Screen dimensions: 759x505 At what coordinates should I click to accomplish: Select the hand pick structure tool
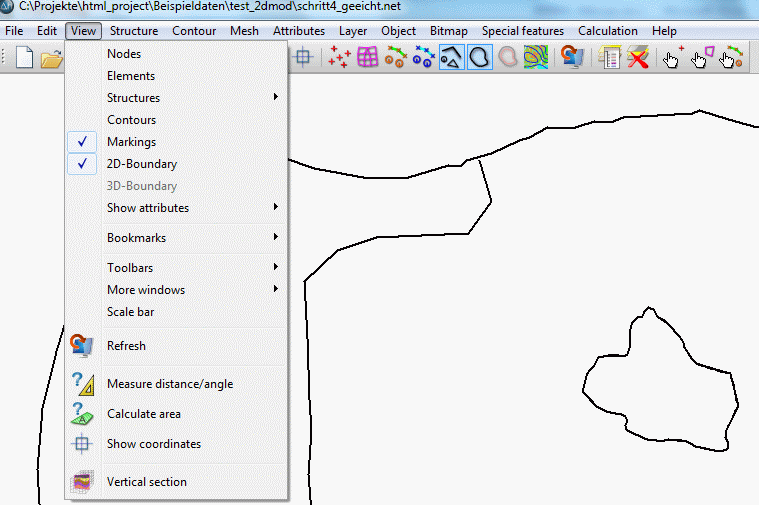[x=731, y=57]
